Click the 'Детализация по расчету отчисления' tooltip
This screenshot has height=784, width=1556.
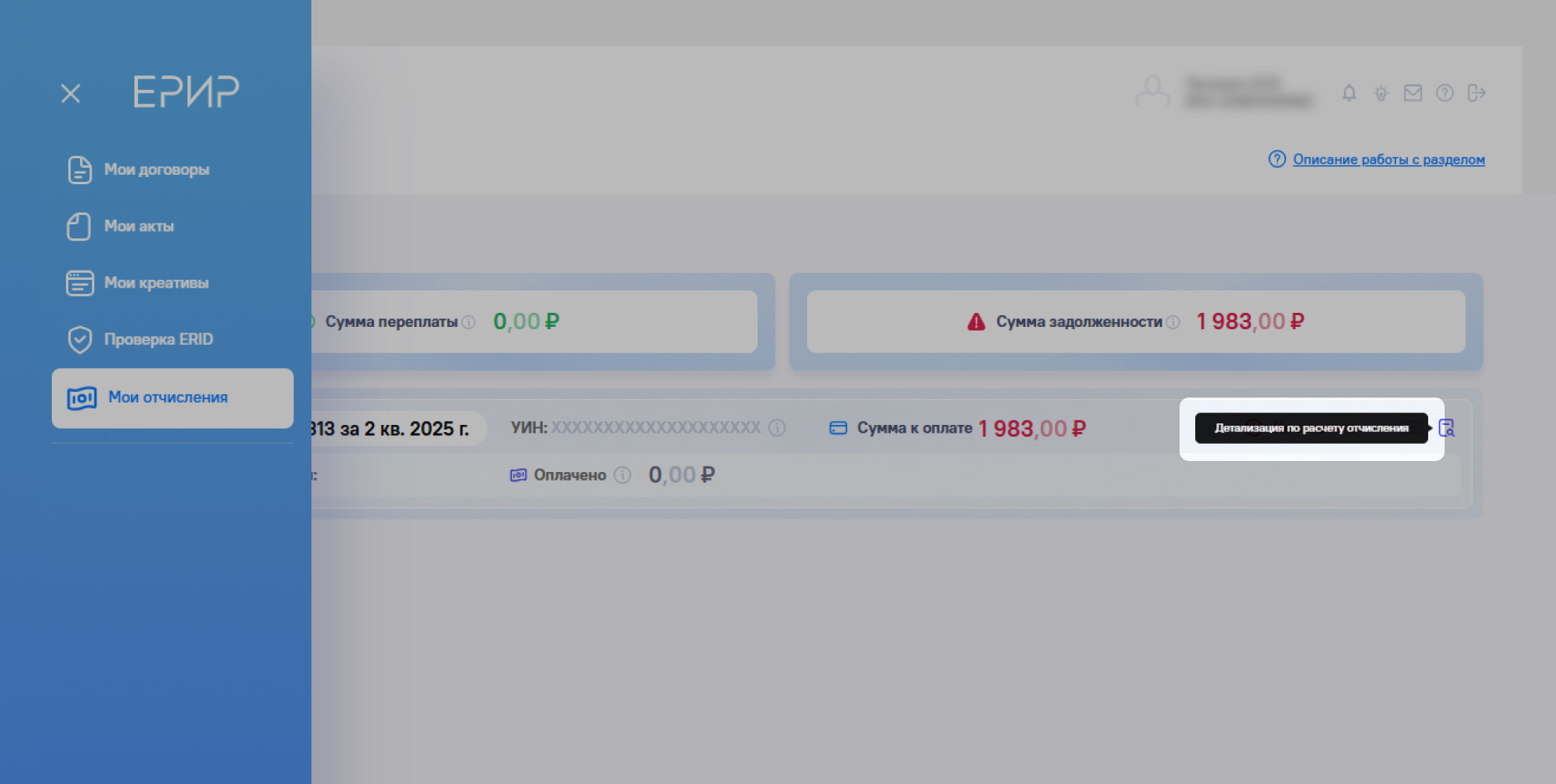[x=1311, y=428]
